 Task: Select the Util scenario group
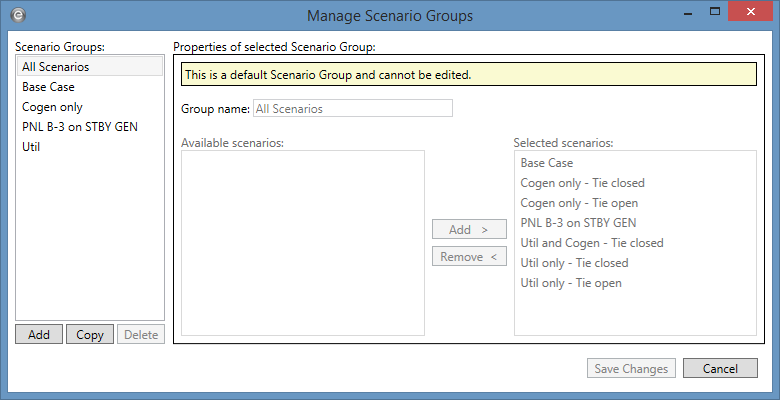pyautogui.click(x=31, y=147)
